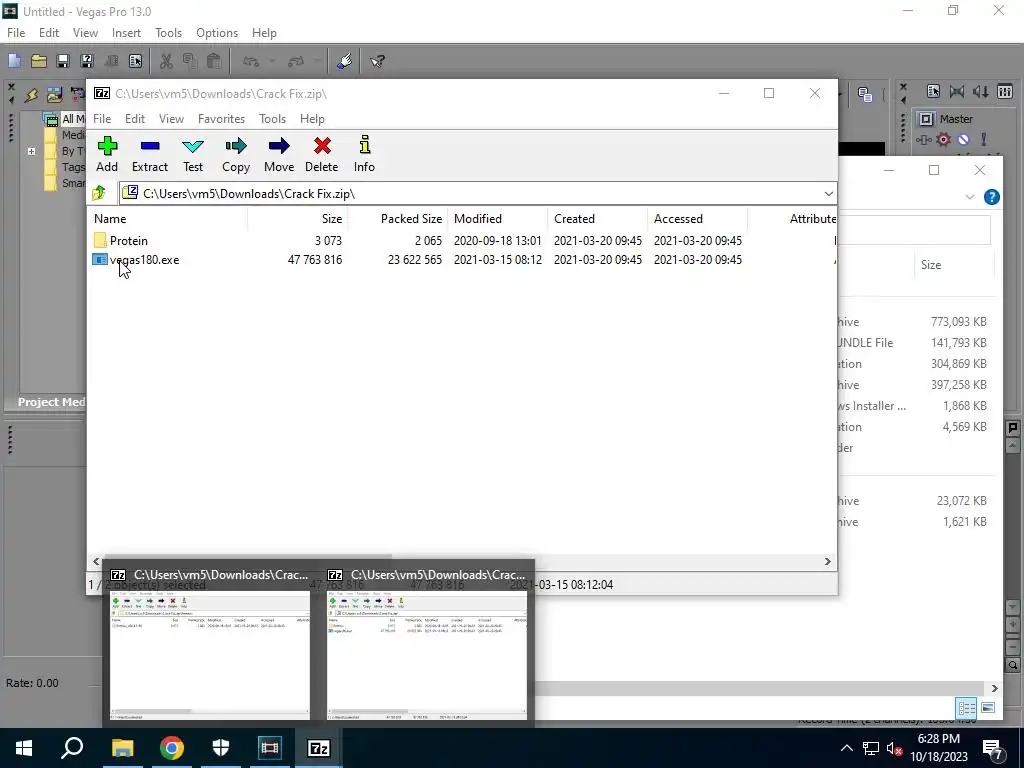Open 7-Zip File menu
This screenshot has width=1024, height=768.
102,119
